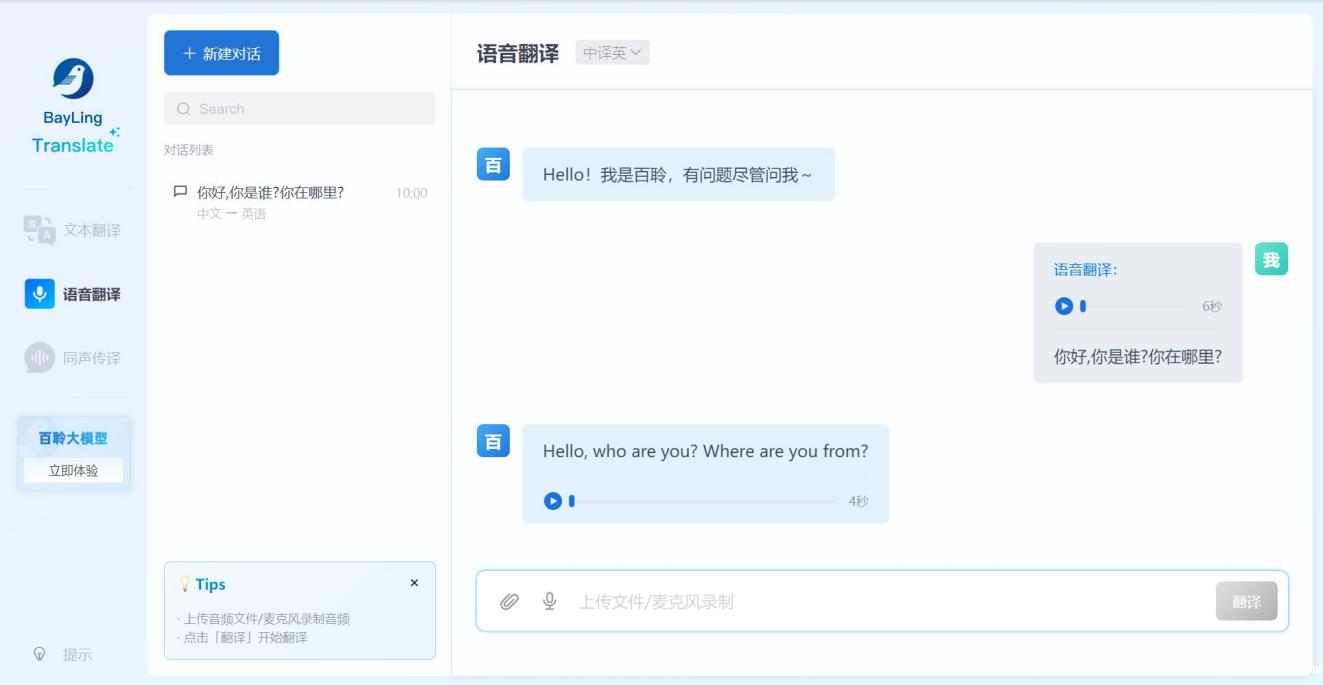Click the 百 bot avatar beside greeting message

pyautogui.click(x=493, y=165)
